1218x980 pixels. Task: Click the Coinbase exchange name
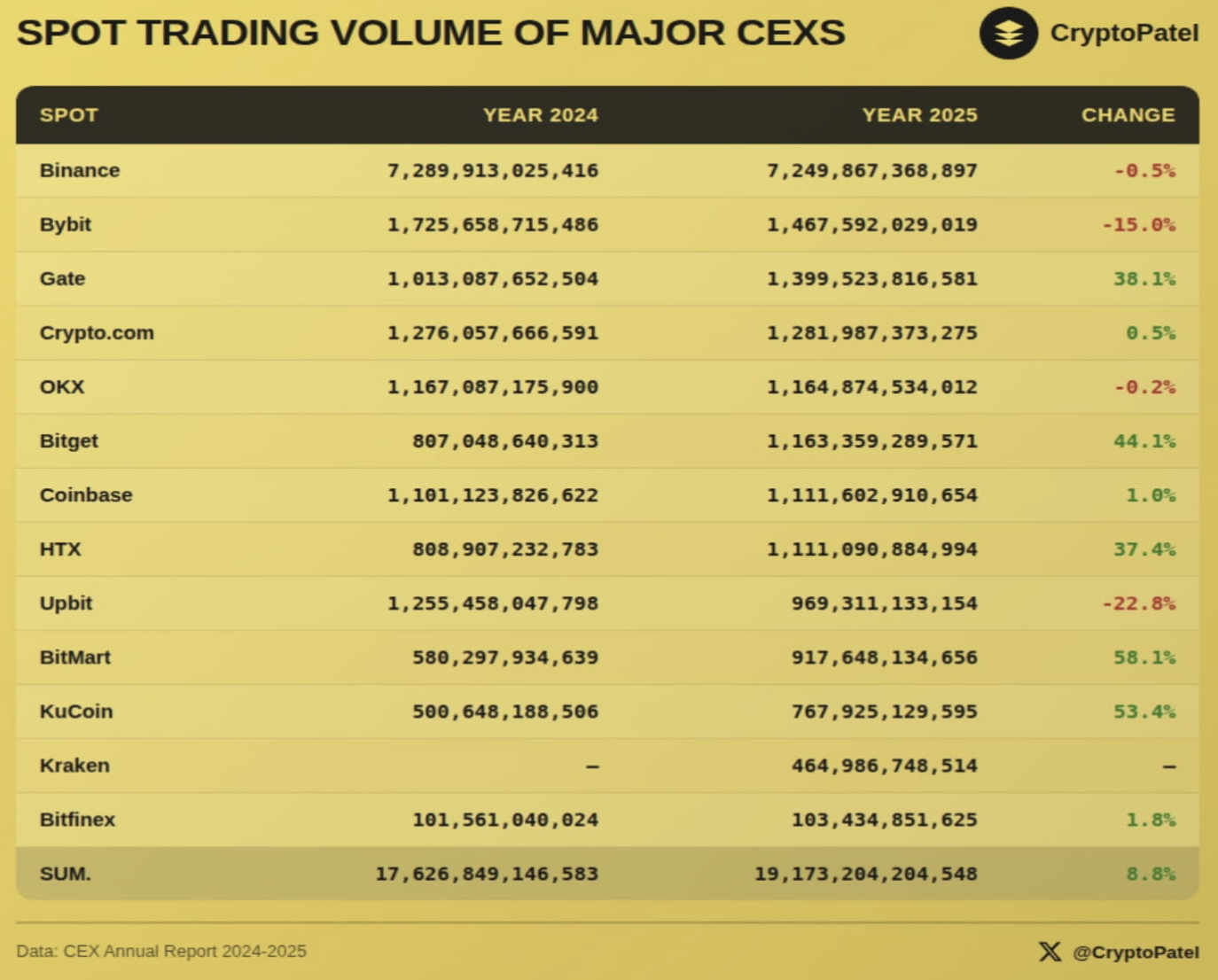coord(86,495)
